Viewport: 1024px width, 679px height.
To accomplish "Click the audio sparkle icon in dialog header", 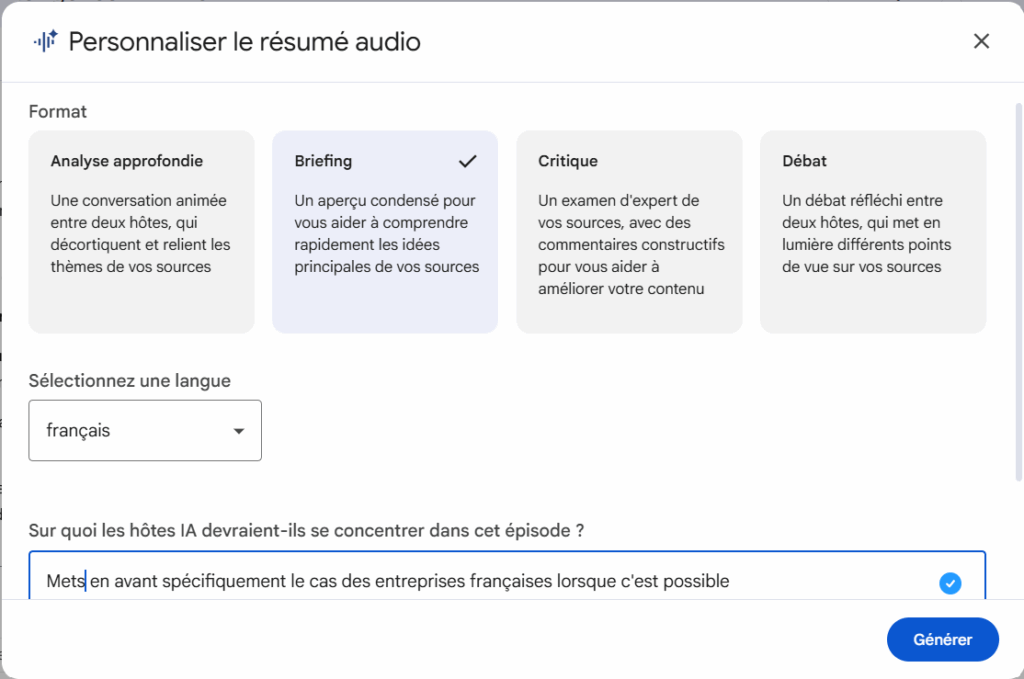I will (x=45, y=41).
